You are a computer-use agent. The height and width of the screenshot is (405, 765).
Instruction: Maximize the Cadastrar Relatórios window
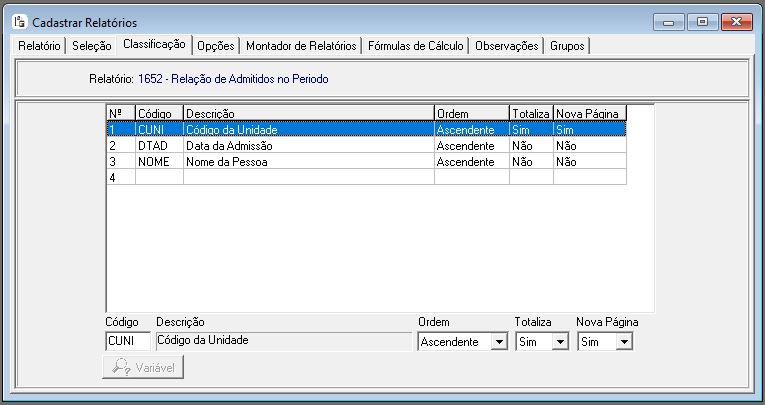click(x=703, y=21)
